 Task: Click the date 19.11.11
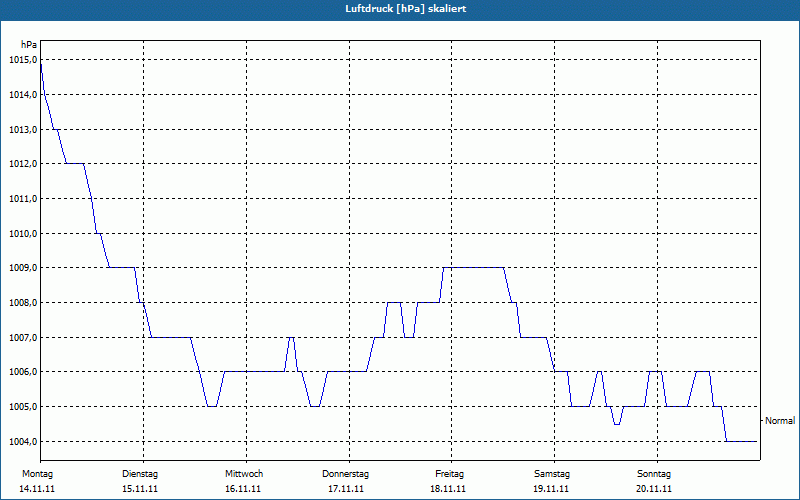click(x=551, y=489)
